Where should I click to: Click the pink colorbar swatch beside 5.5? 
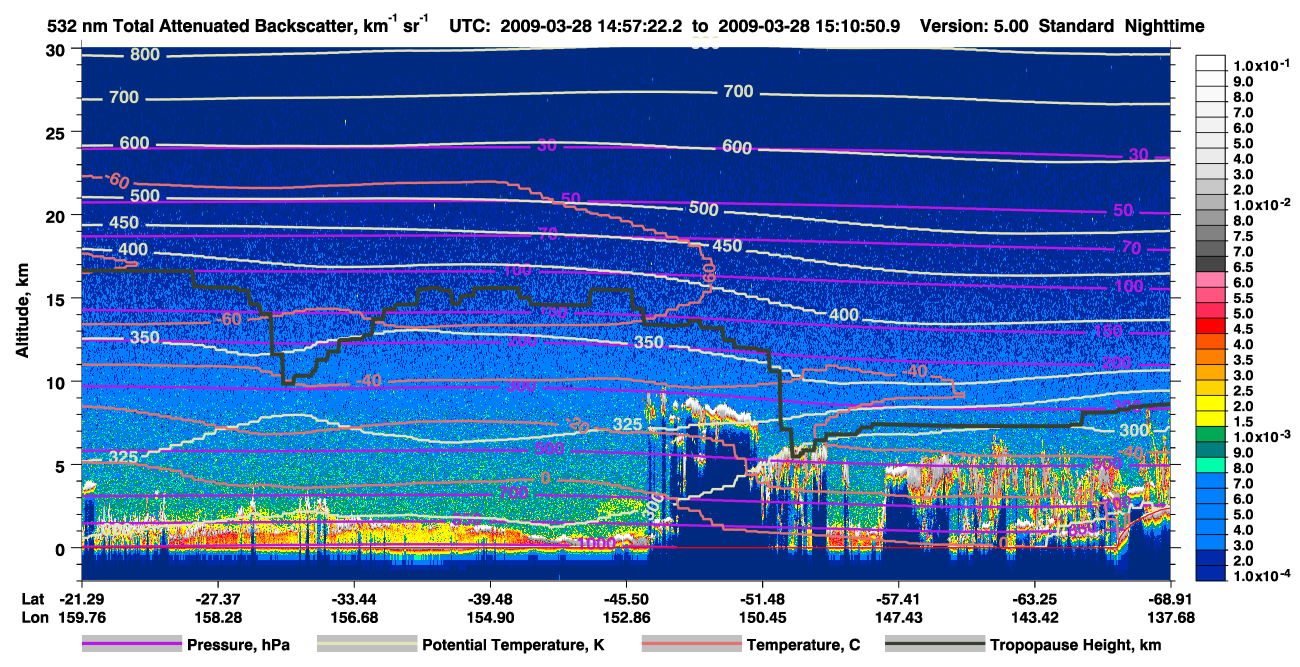tap(1212, 295)
